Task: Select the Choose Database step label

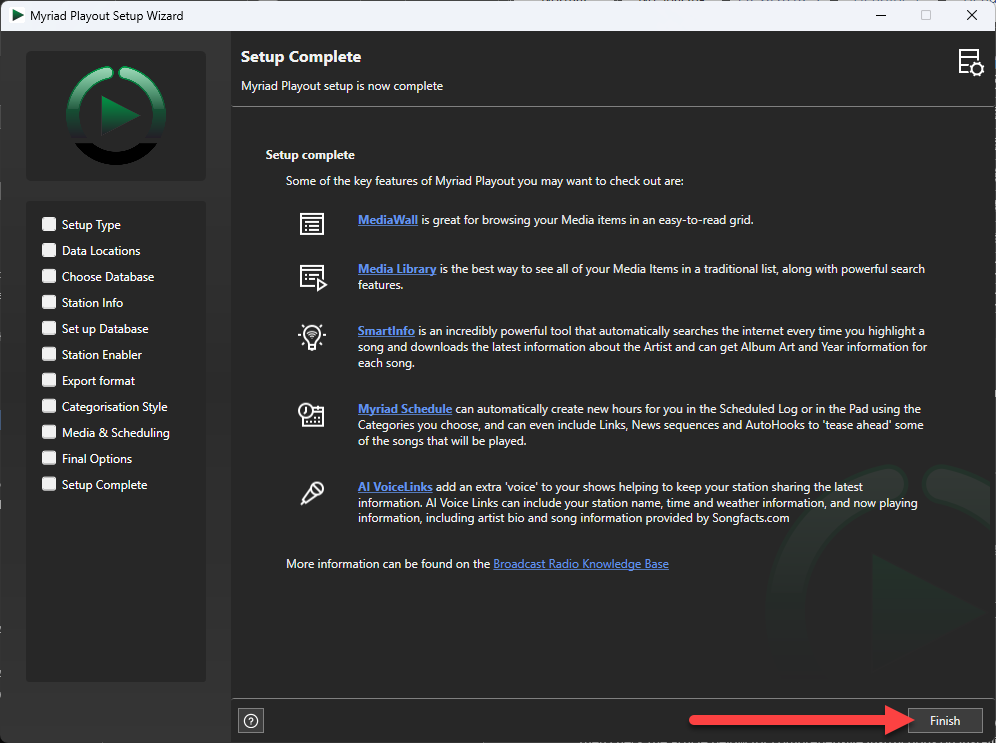Action: tap(108, 277)
